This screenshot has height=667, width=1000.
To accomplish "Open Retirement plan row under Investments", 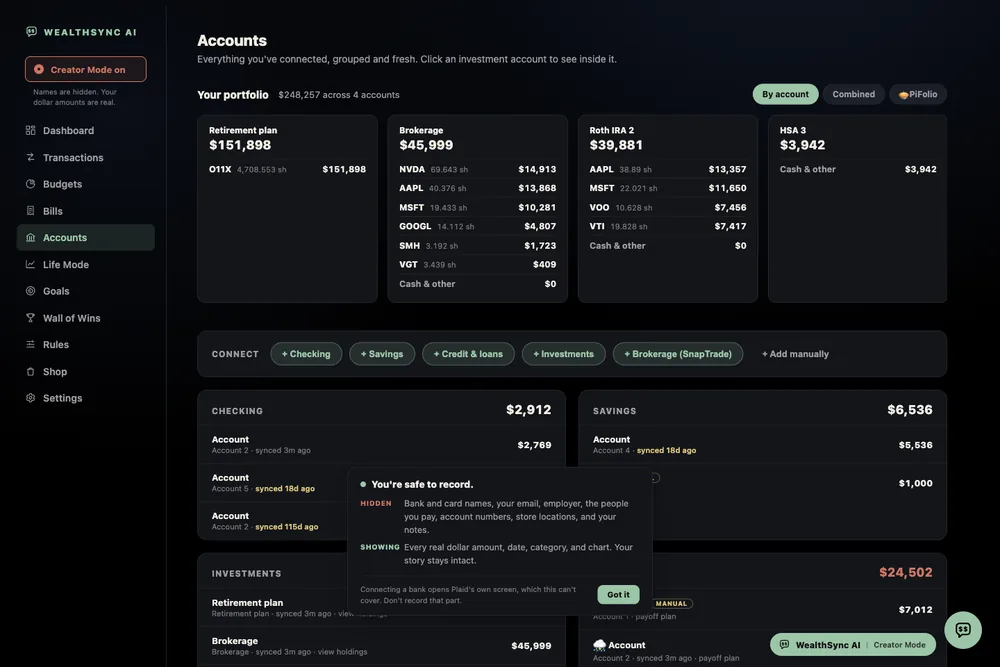I will [273, 608].
